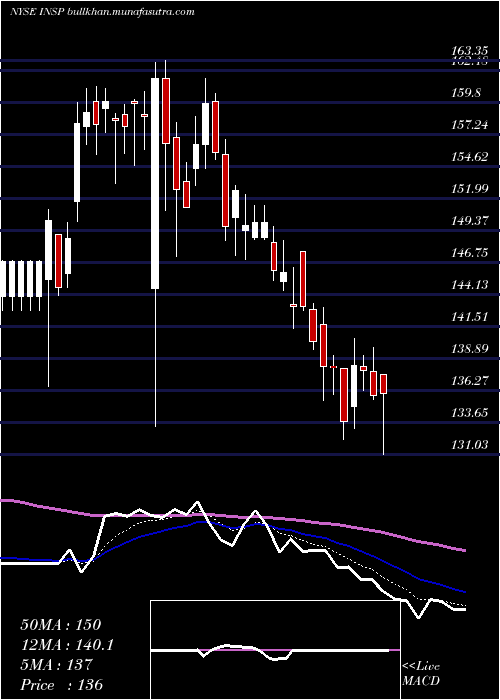This screenshot has width=500, height=700.
Task: Click the 144.13 price level label
Action: coord(468,285)
